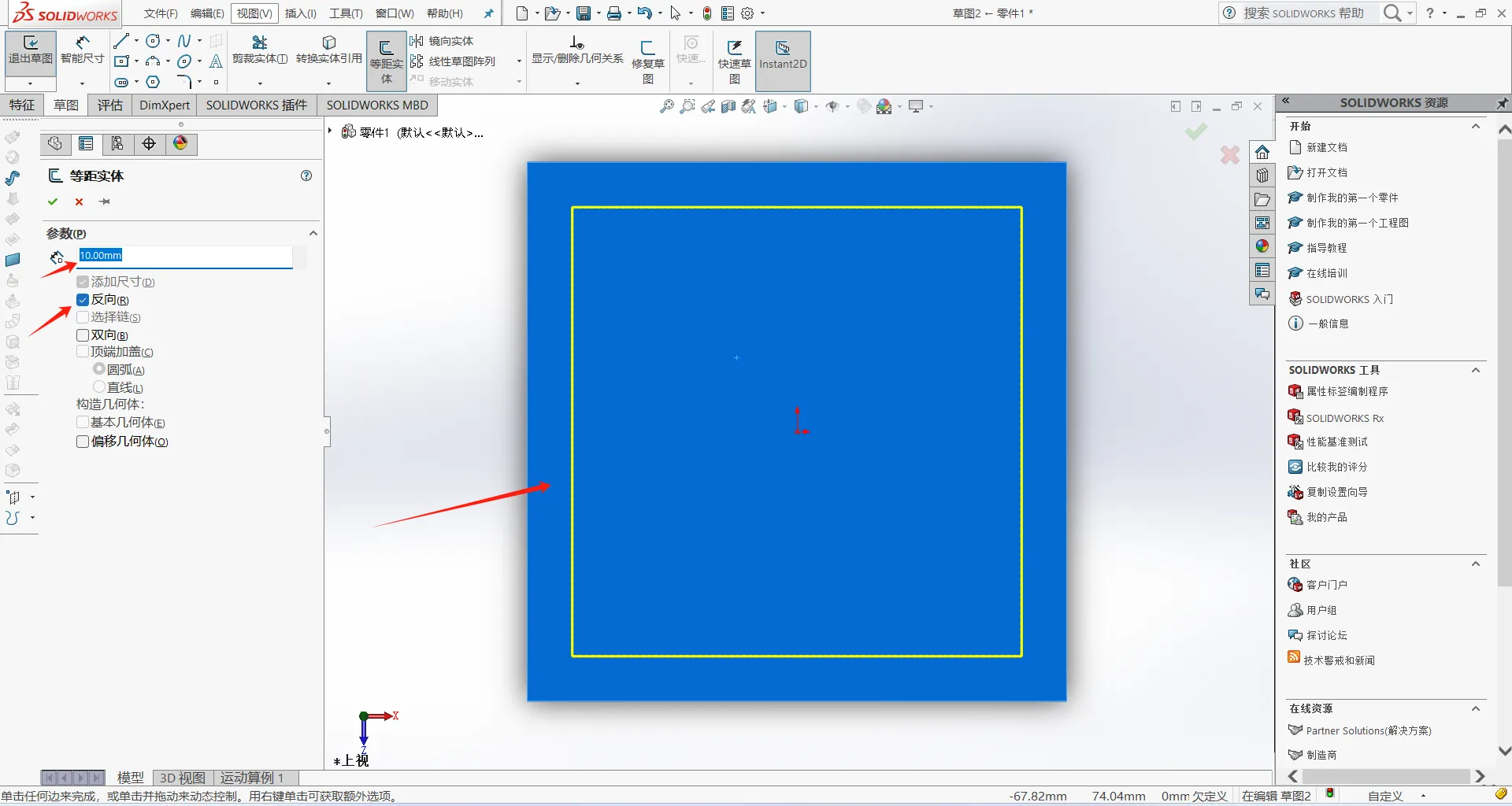Open the Trim Entities dropdown arrow
Image resolution: width=1512 pixels, height=806 pixels.
point(260,83)
